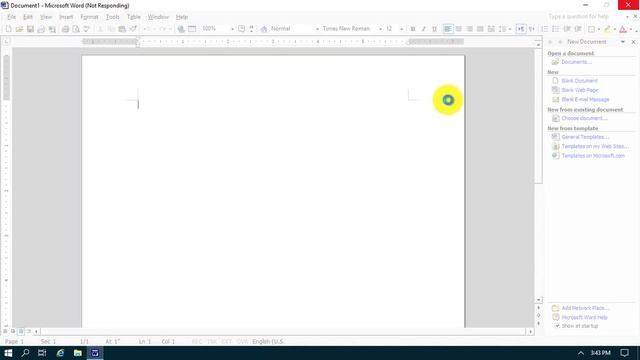Click the Undo arrow icon
Viewport: 640px width, 360px height.
pos(147,29)
